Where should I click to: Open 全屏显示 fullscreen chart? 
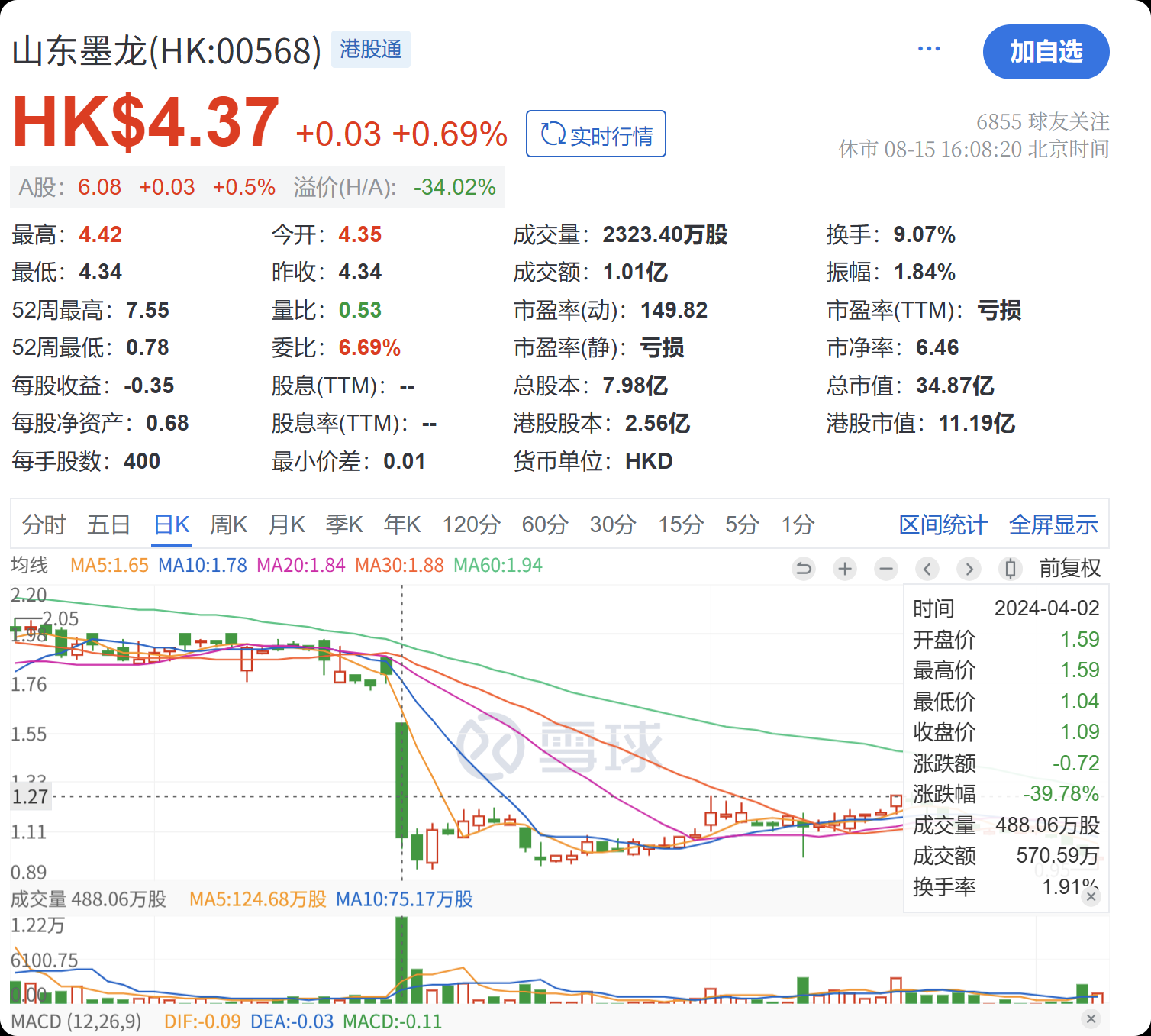tap(1053, 524)
